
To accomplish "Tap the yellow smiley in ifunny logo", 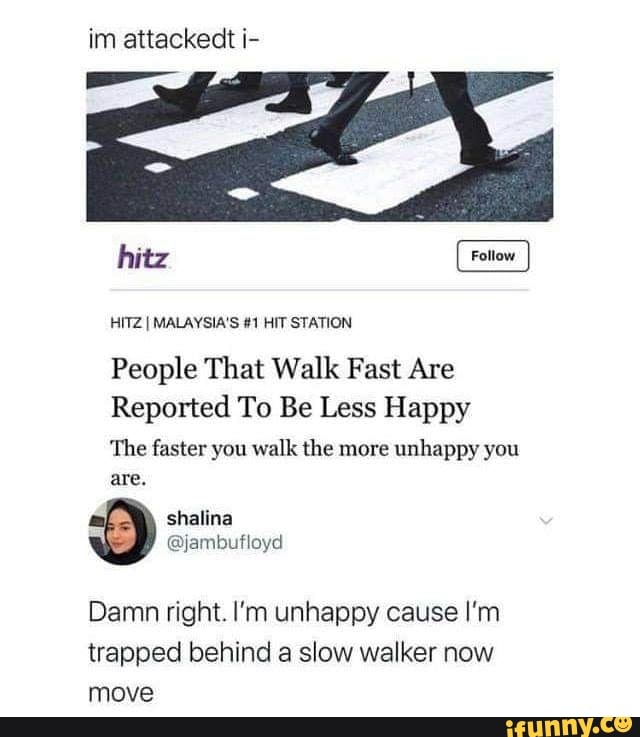I will [x=624, y=723].
